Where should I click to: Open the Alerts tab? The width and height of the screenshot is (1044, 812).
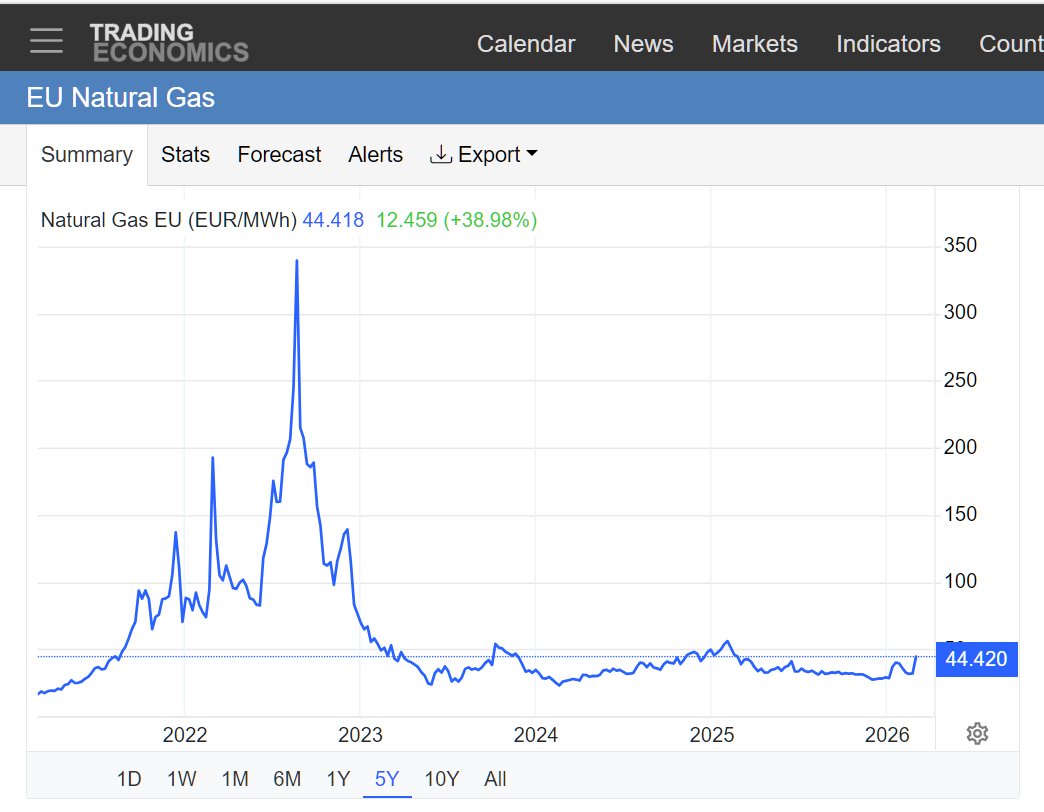coord(376,154)
